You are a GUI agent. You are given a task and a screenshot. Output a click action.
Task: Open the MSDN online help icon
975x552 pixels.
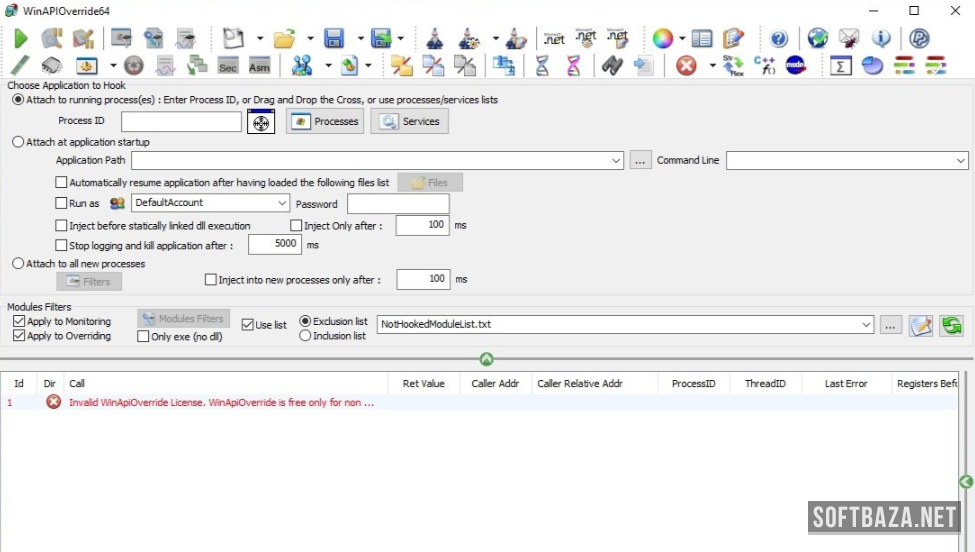point(797,66)
